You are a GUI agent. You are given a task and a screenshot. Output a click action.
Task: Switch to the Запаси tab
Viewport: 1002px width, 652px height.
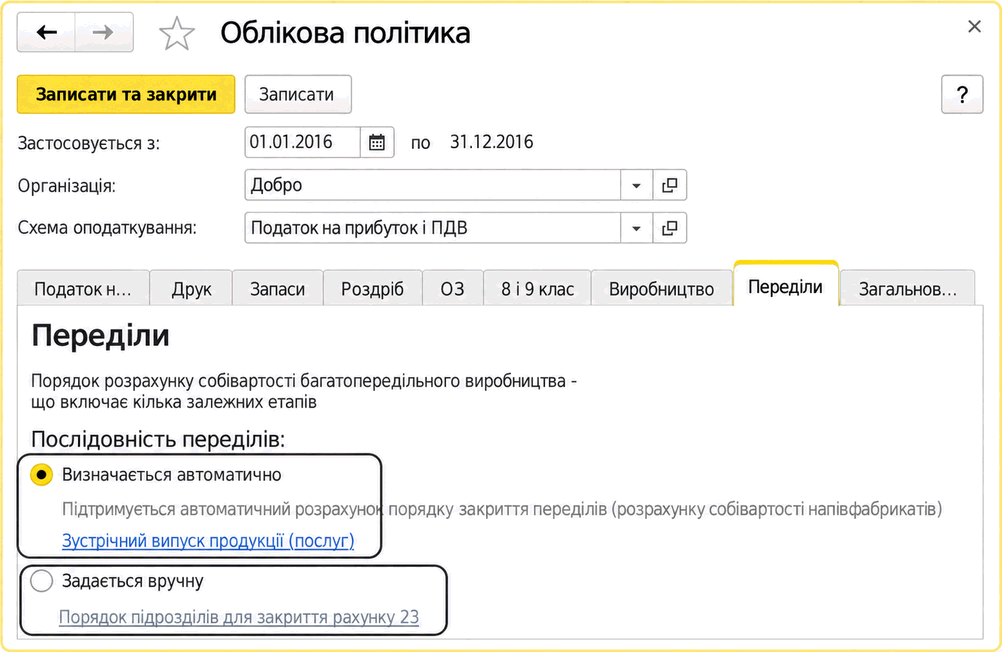pos(277,289)
